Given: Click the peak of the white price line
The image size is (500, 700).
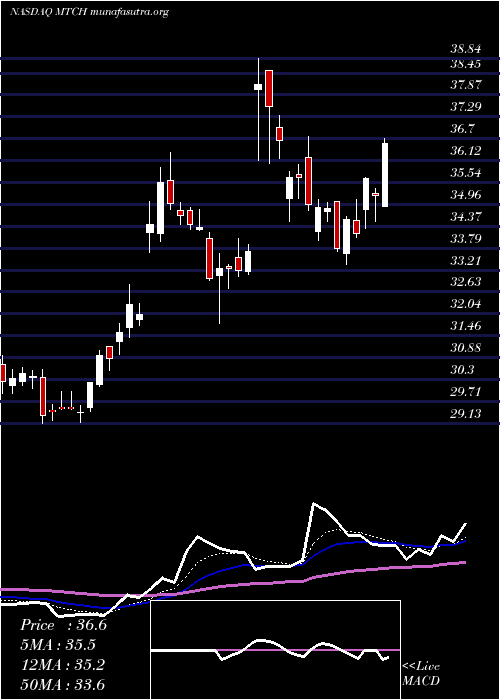Looking at the screenshot, I should [x=314, y=504].
